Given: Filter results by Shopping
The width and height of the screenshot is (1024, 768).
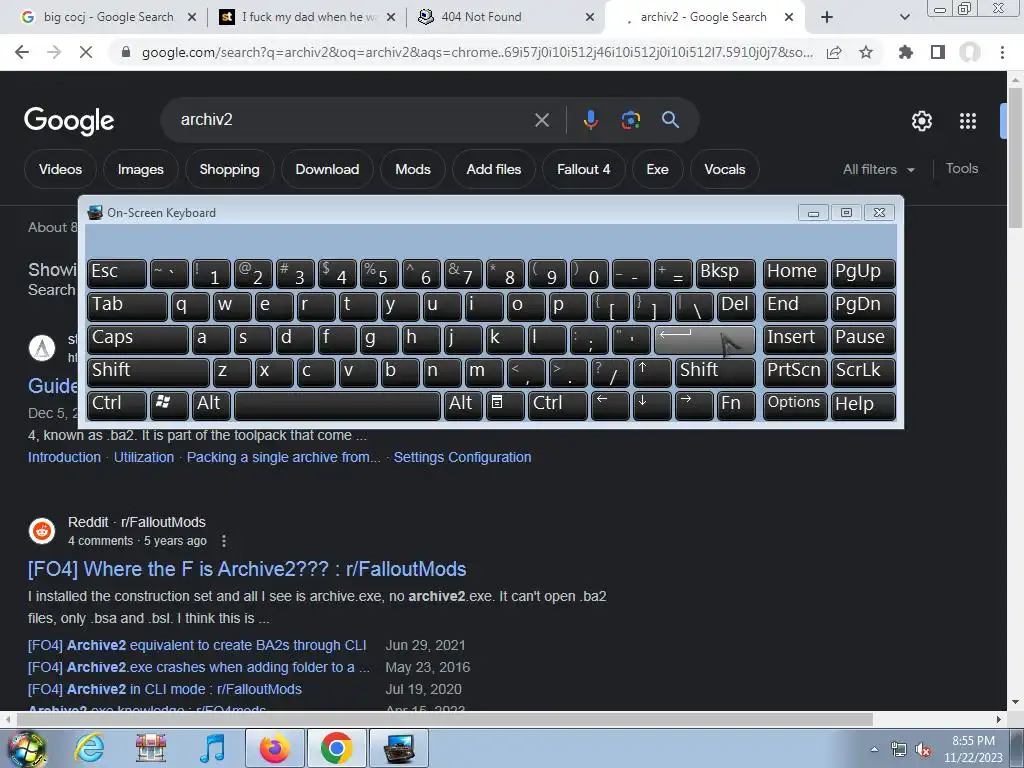Looking at the screenshot, I should tap(229, 169).
